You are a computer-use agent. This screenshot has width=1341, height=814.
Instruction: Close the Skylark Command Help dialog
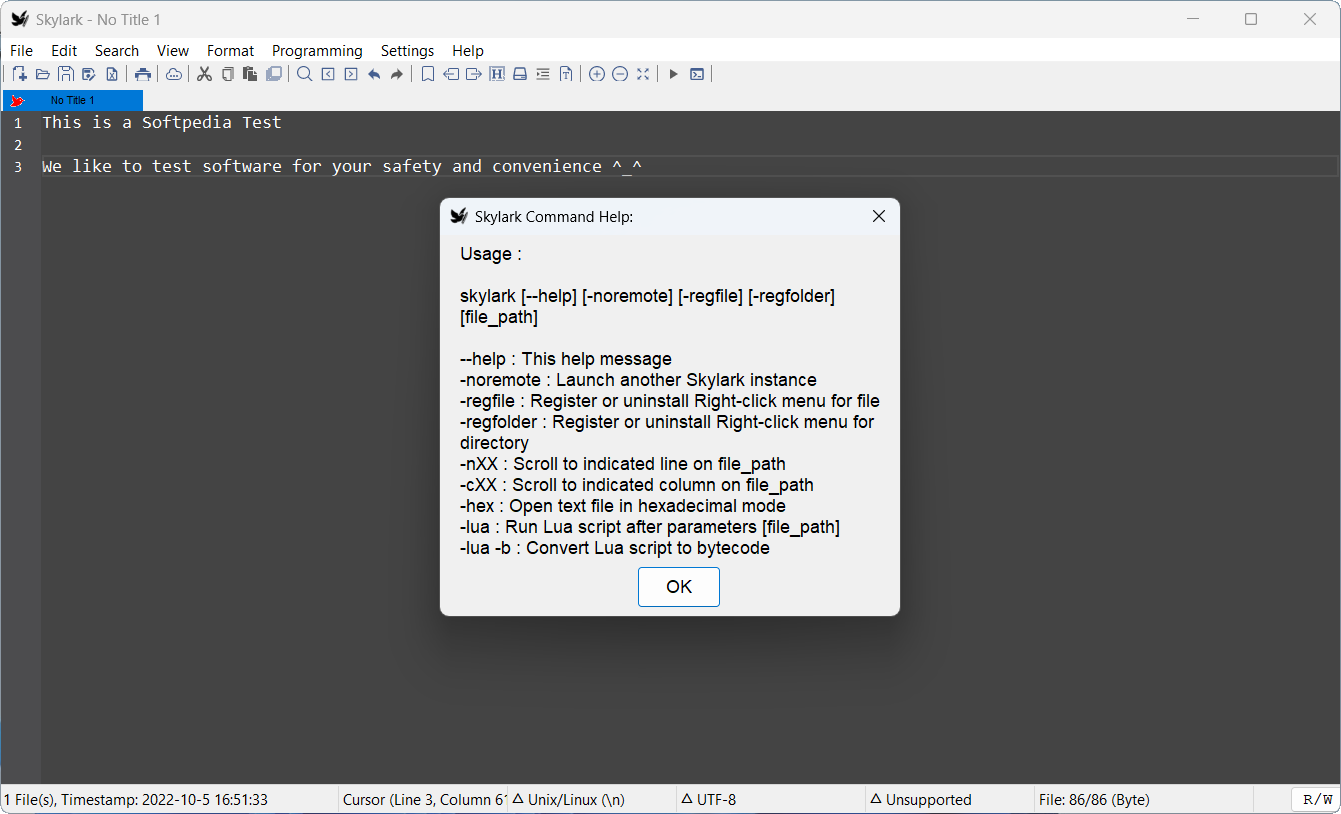[x=879, y=216]
